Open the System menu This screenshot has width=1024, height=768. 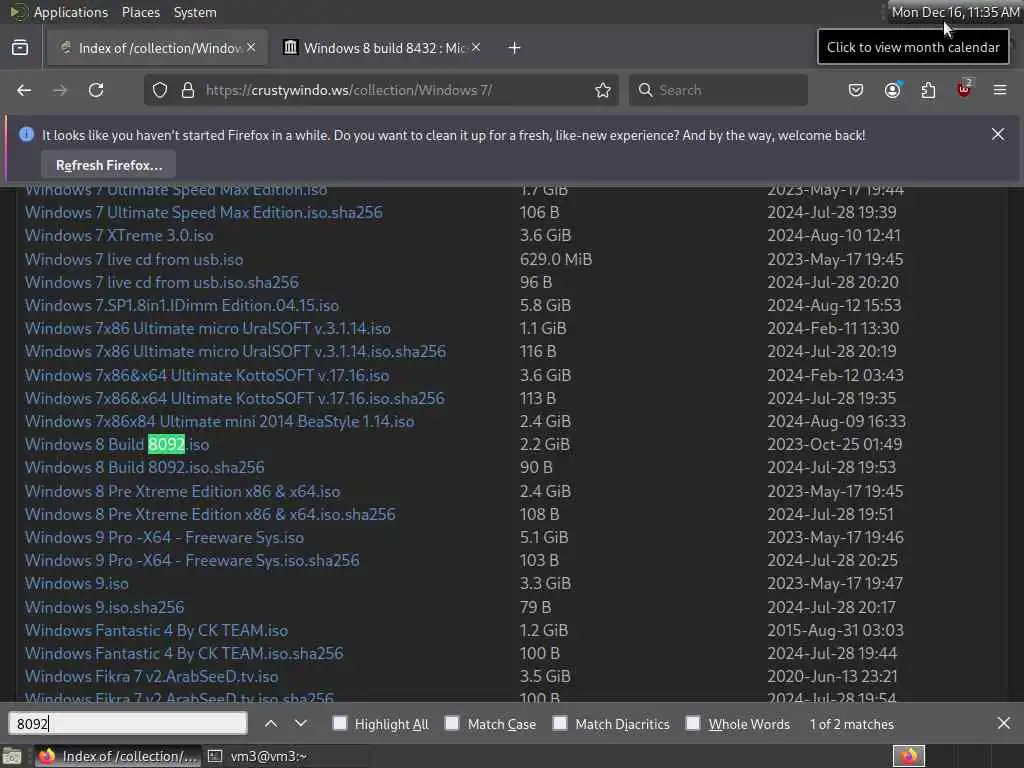(195, 12)
